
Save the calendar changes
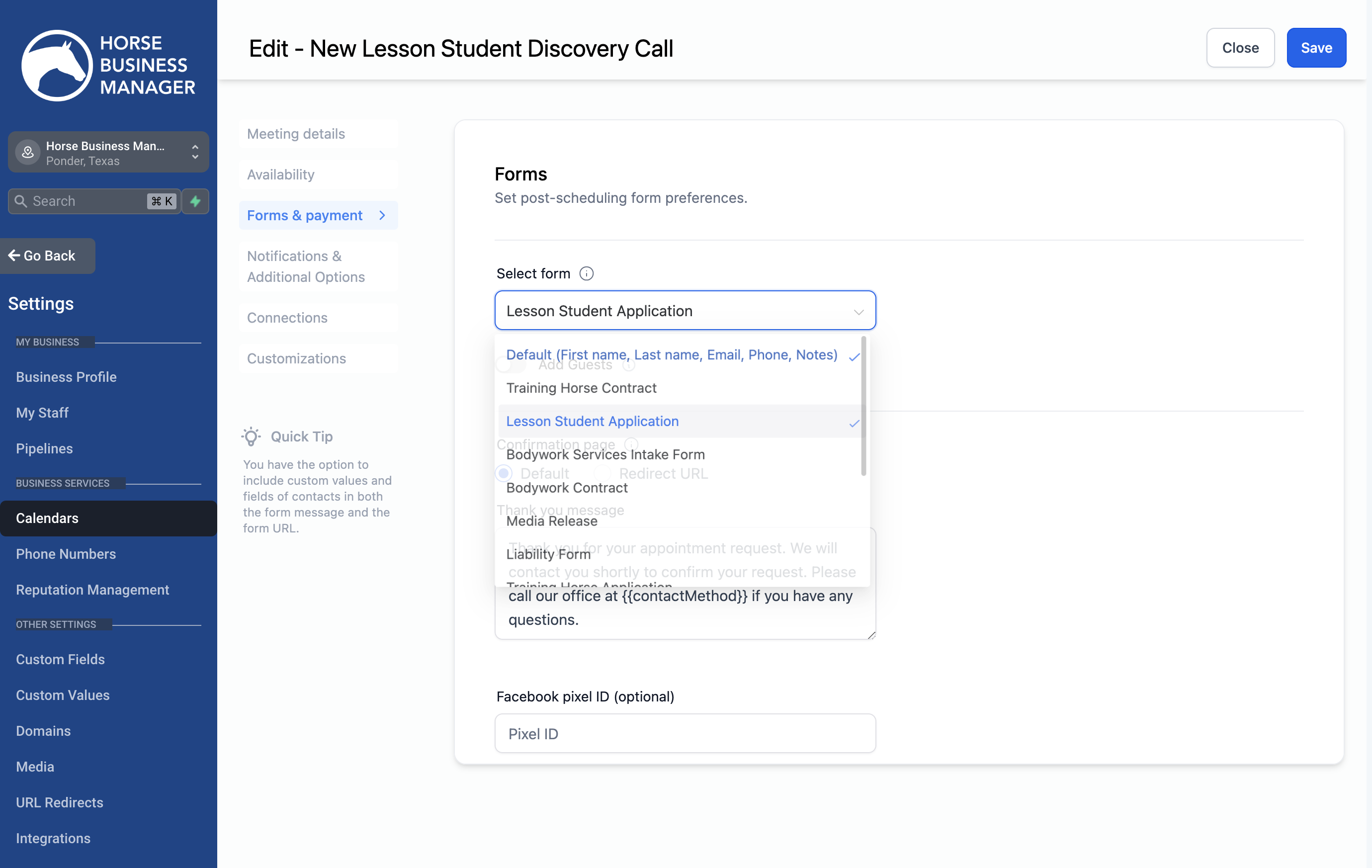click(x=1316, y=48)
